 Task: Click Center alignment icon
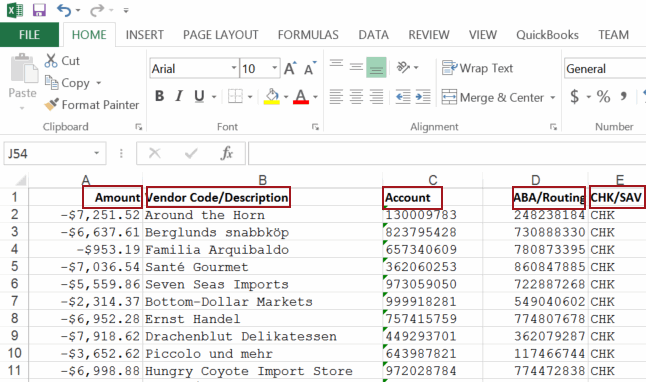click(356, 97)
